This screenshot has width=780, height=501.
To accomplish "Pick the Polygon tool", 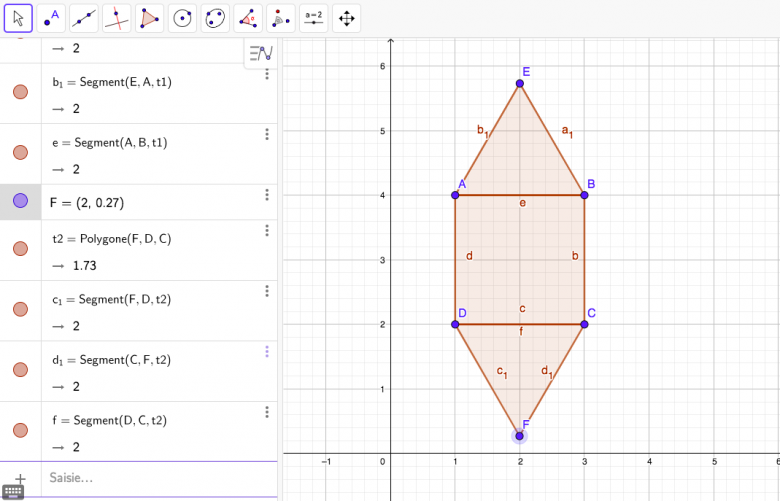I will point(149,17).
